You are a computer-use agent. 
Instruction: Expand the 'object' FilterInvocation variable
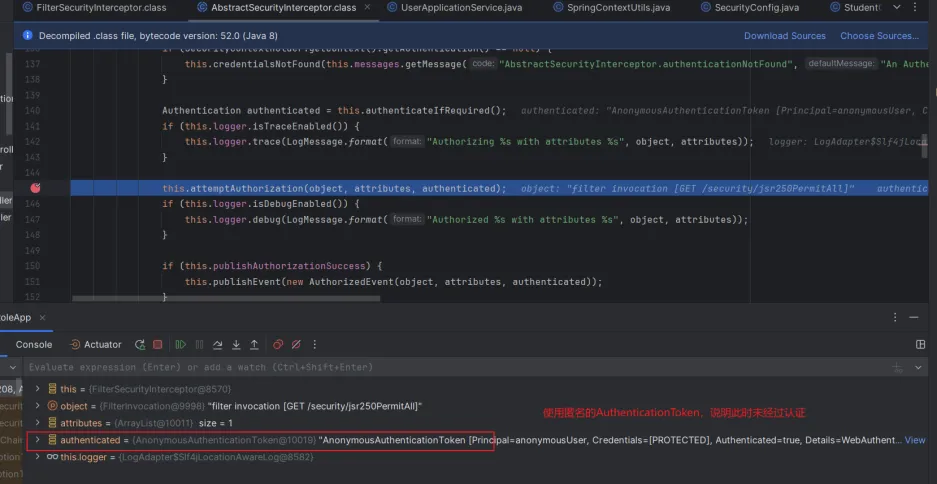38,406
